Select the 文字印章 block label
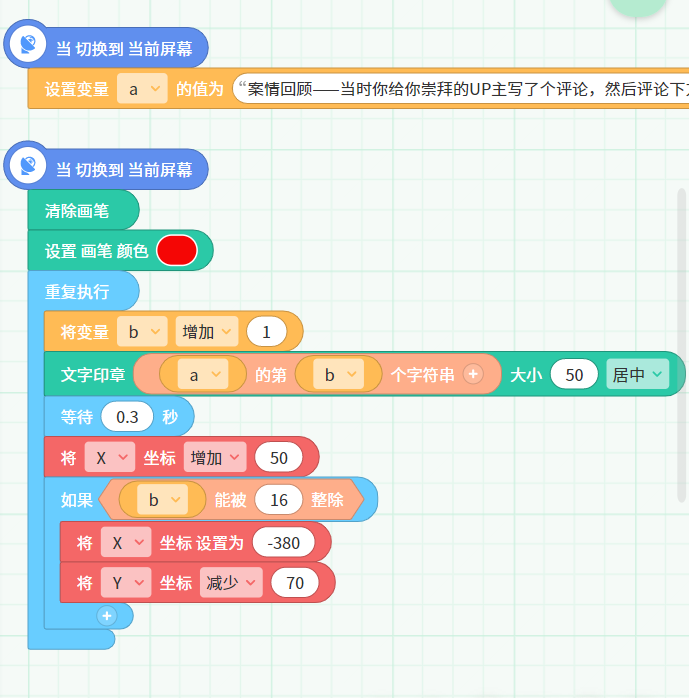Viewport: 689px width, 698px height. [x=93, y=375]
